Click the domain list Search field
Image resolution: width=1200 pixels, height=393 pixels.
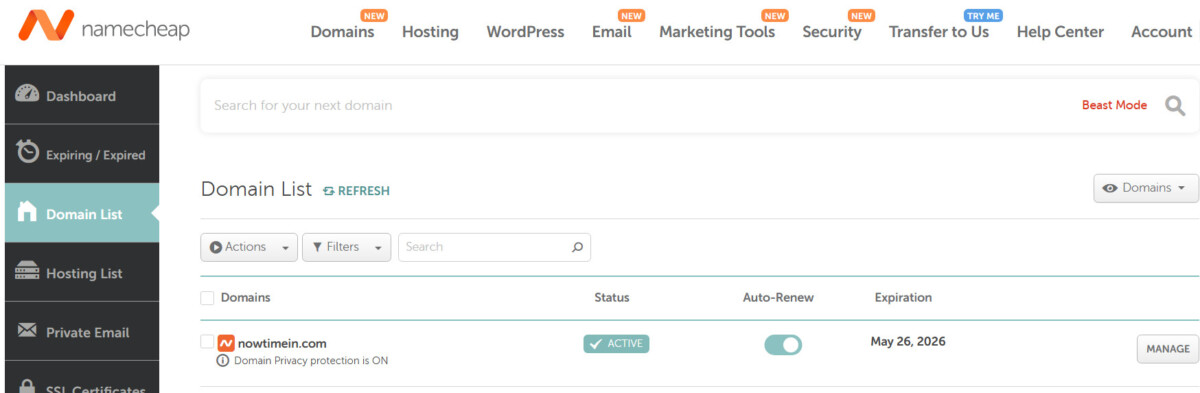[x=494, y=247]
